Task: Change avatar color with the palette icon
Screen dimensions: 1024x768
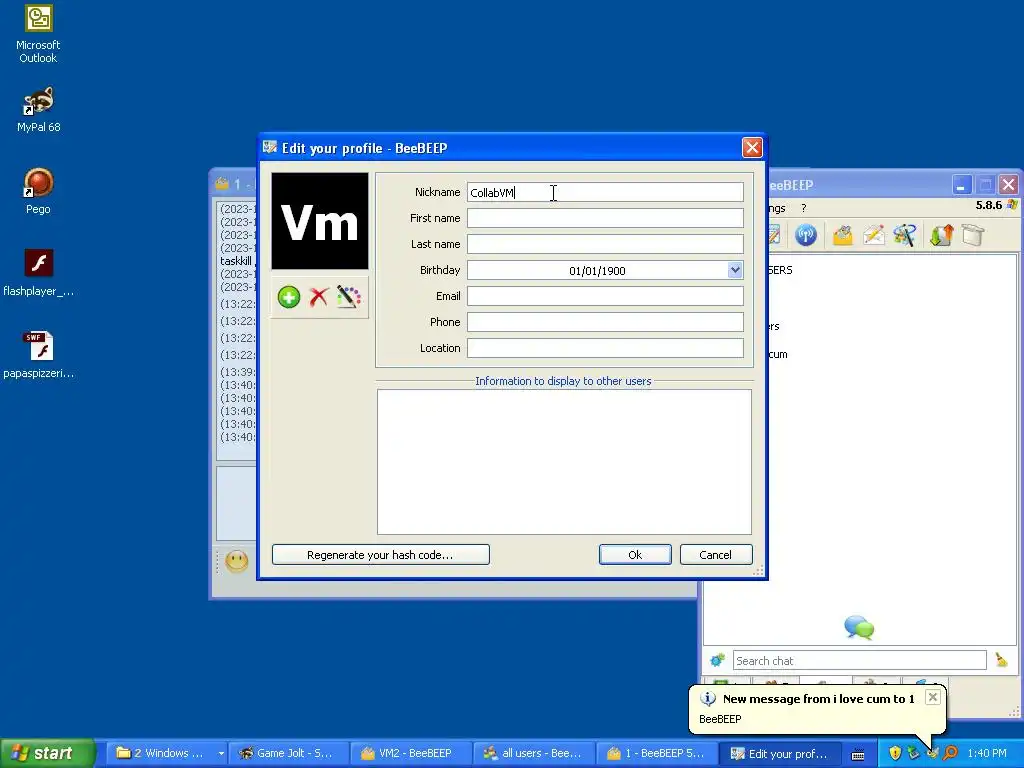Action: pyautogui.click(x=349, y=297)
